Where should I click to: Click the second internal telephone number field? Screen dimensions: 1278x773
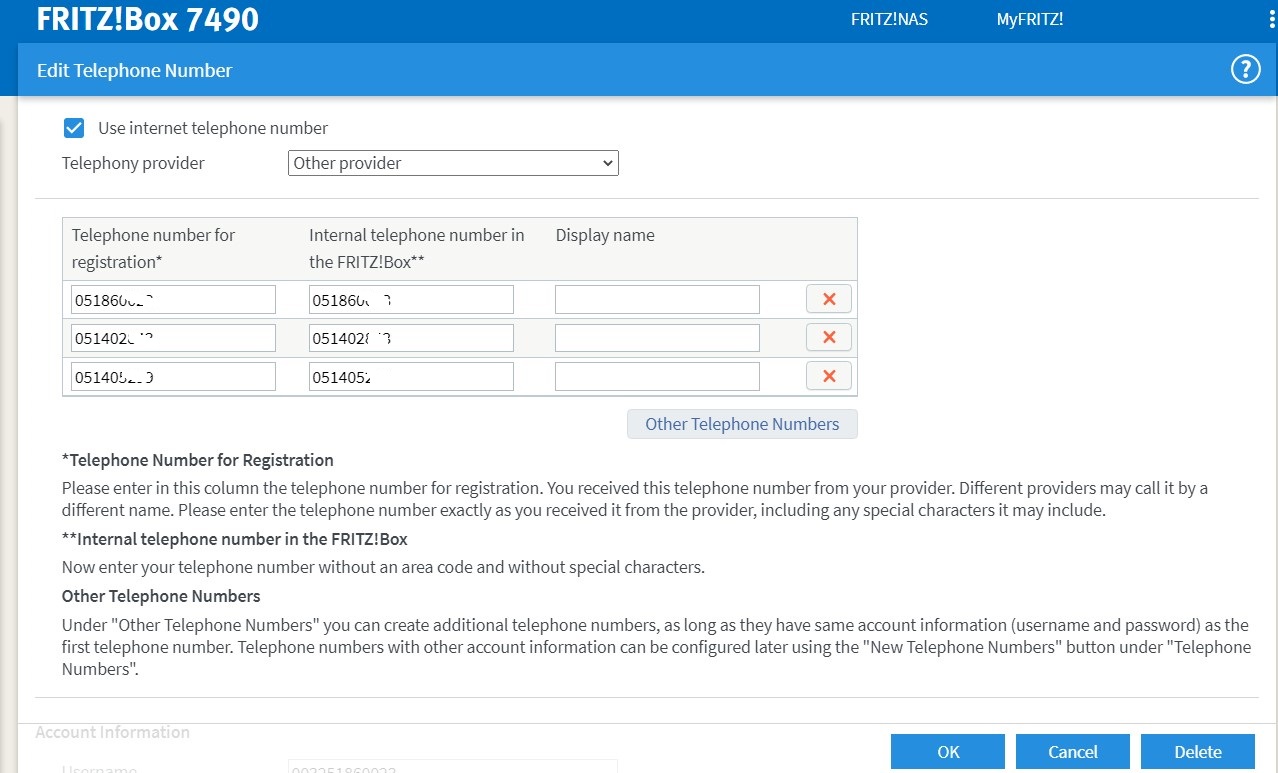tap(411, 338)
